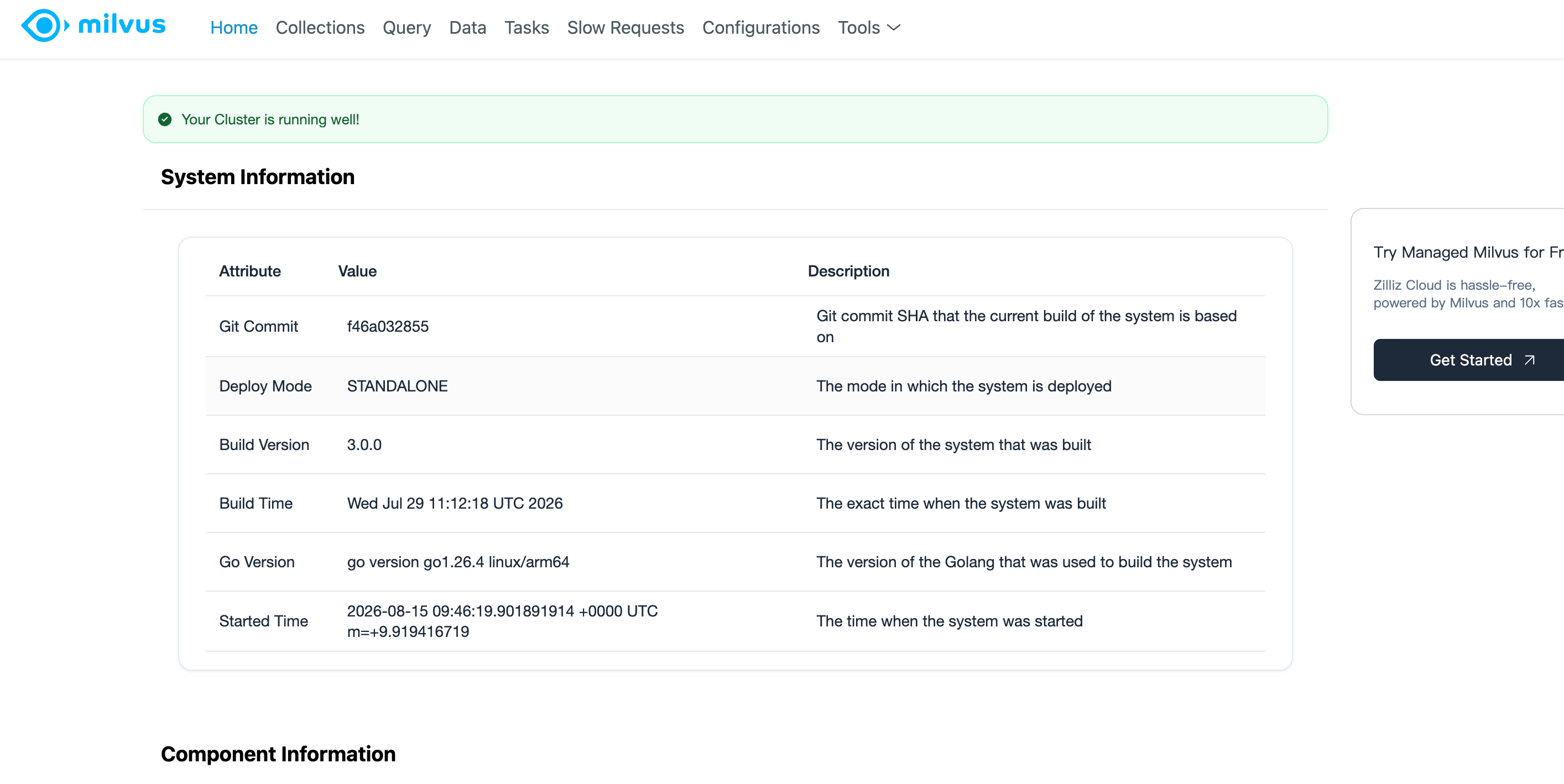Viewport: 1564px width, 784px height.
Task: Click 'The mode in which the system is deployed'
Action: point(963,386)
